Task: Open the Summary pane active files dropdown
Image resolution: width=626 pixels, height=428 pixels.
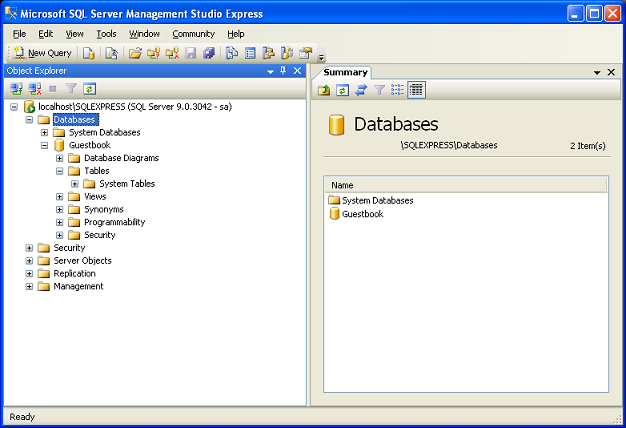Action: click(597, 73)
